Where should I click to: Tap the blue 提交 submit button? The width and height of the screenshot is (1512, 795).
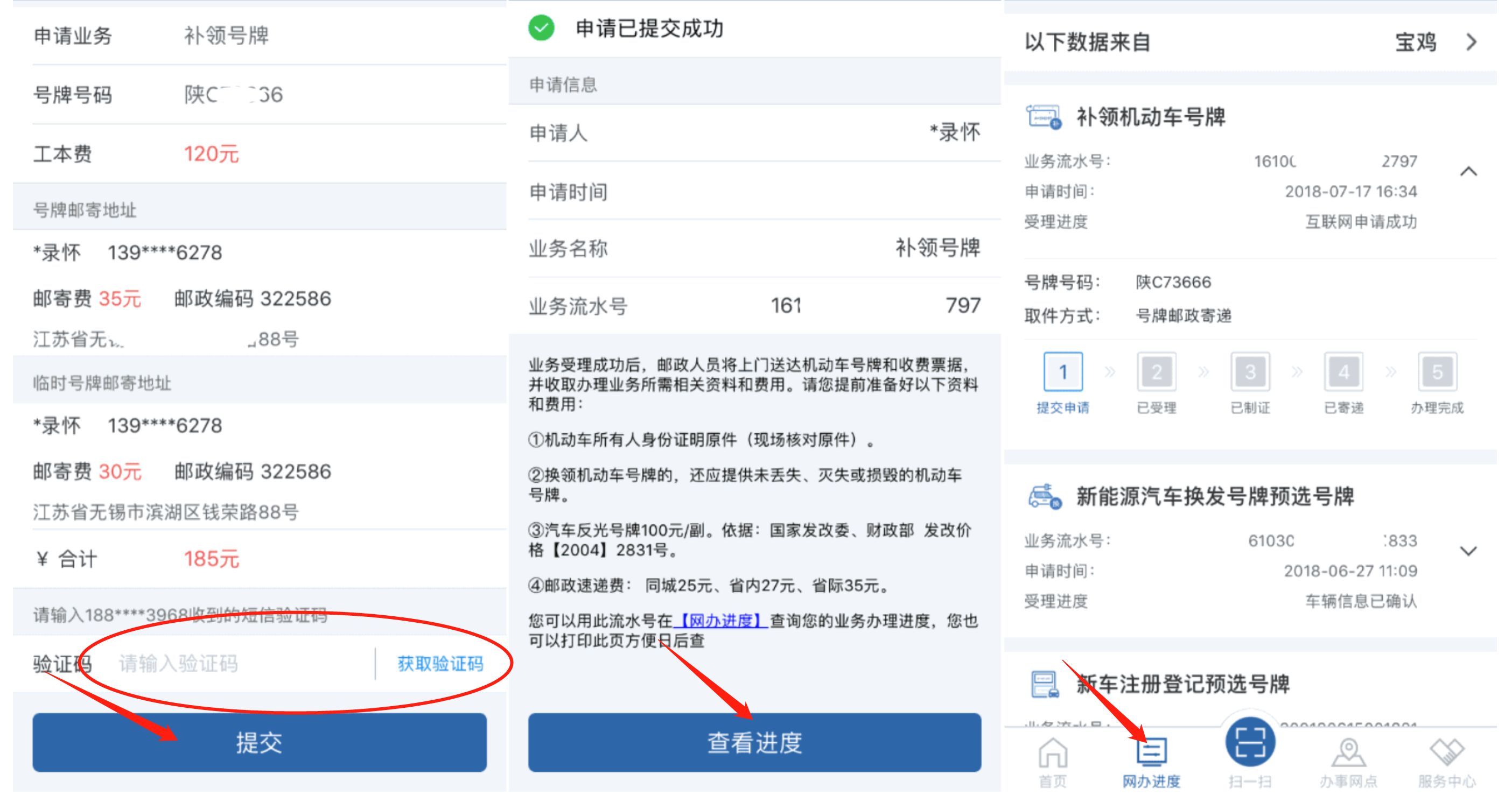[259, 742]
